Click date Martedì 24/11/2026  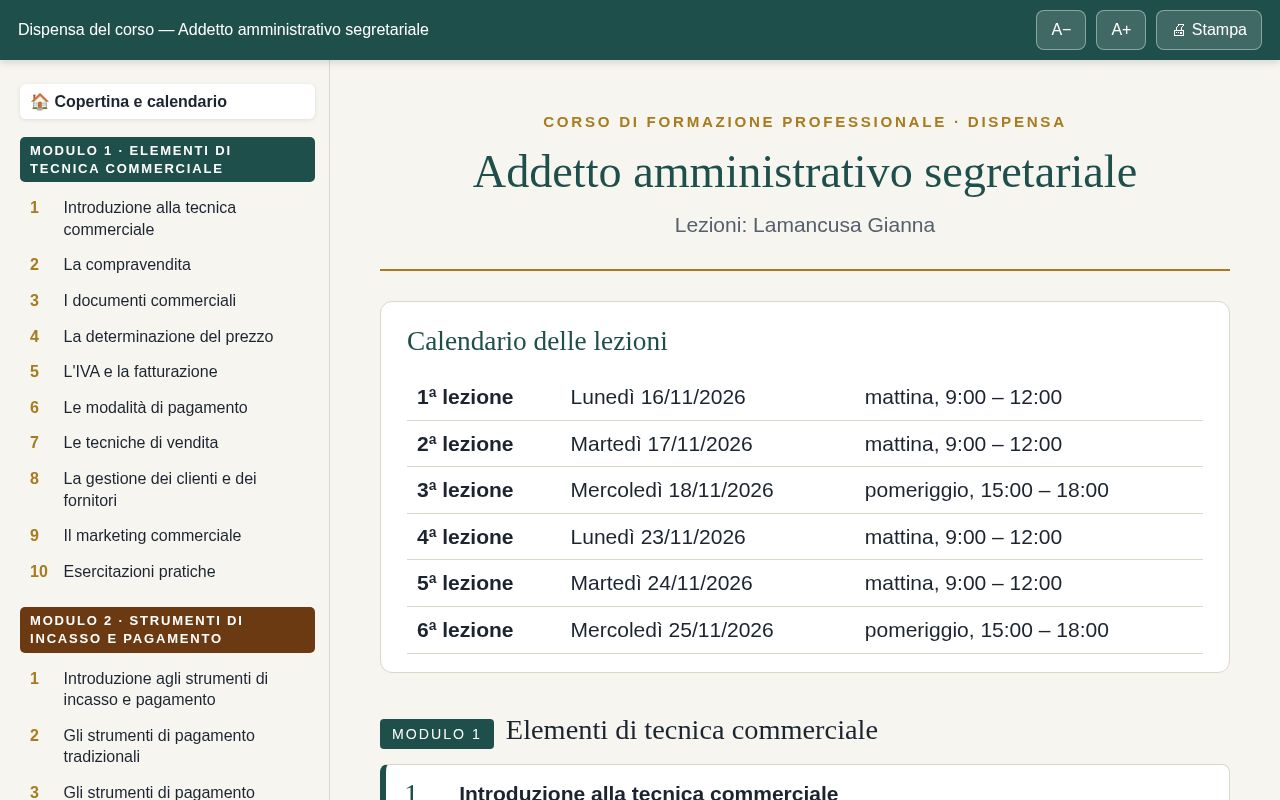[x=661, y=583]
